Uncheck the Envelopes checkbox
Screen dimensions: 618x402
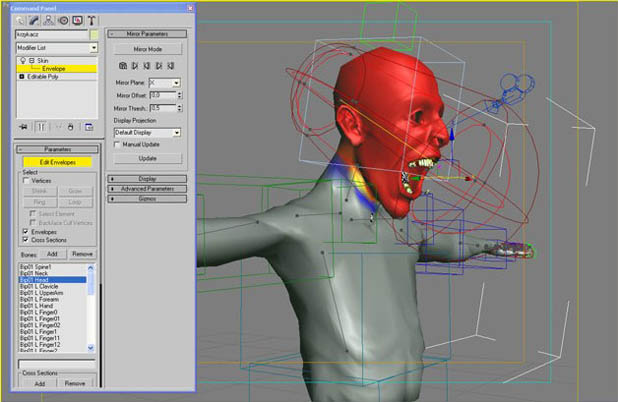pyautogui.click(x=26, y=232)
